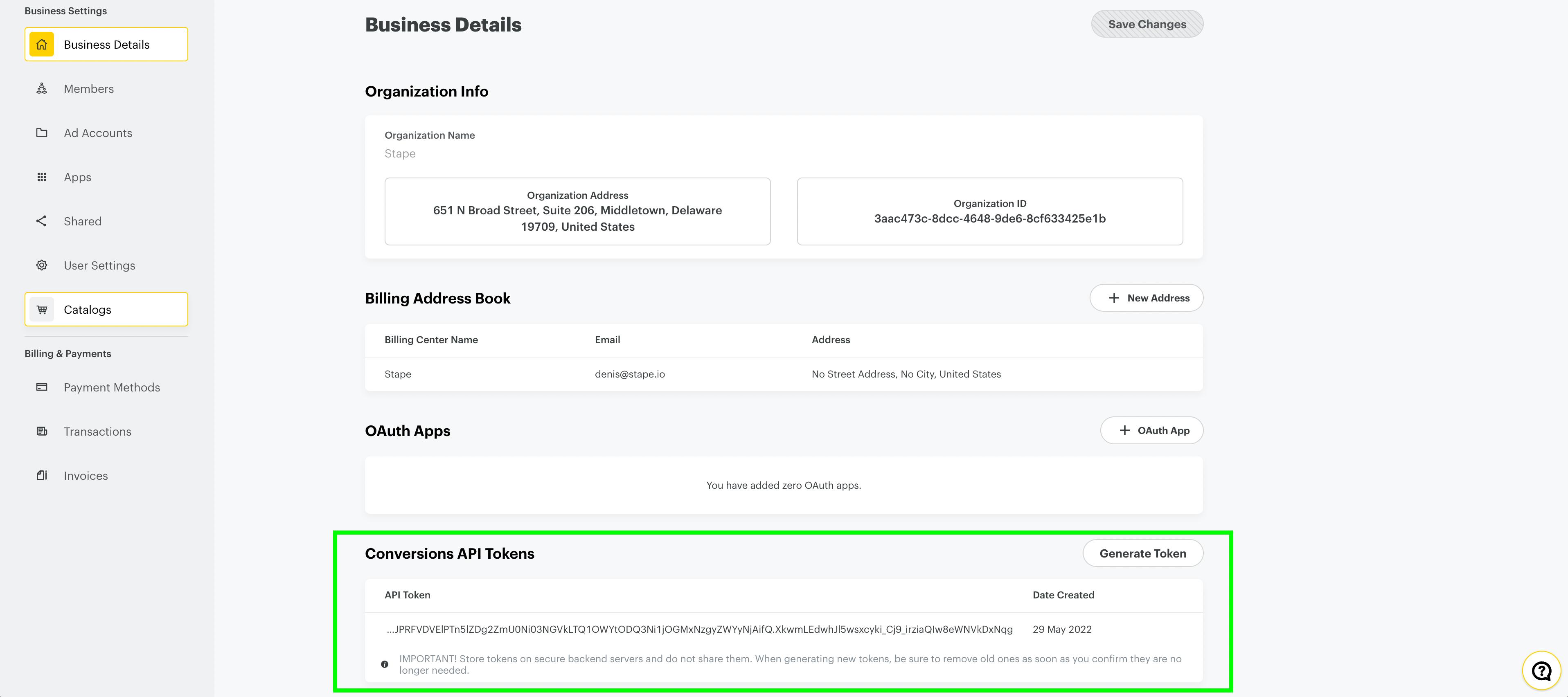This screenshot has width=1568, height=697.
Task: Click the Organization Name field showing Stape
Action: pyautogui.click(x=400, y=153)
